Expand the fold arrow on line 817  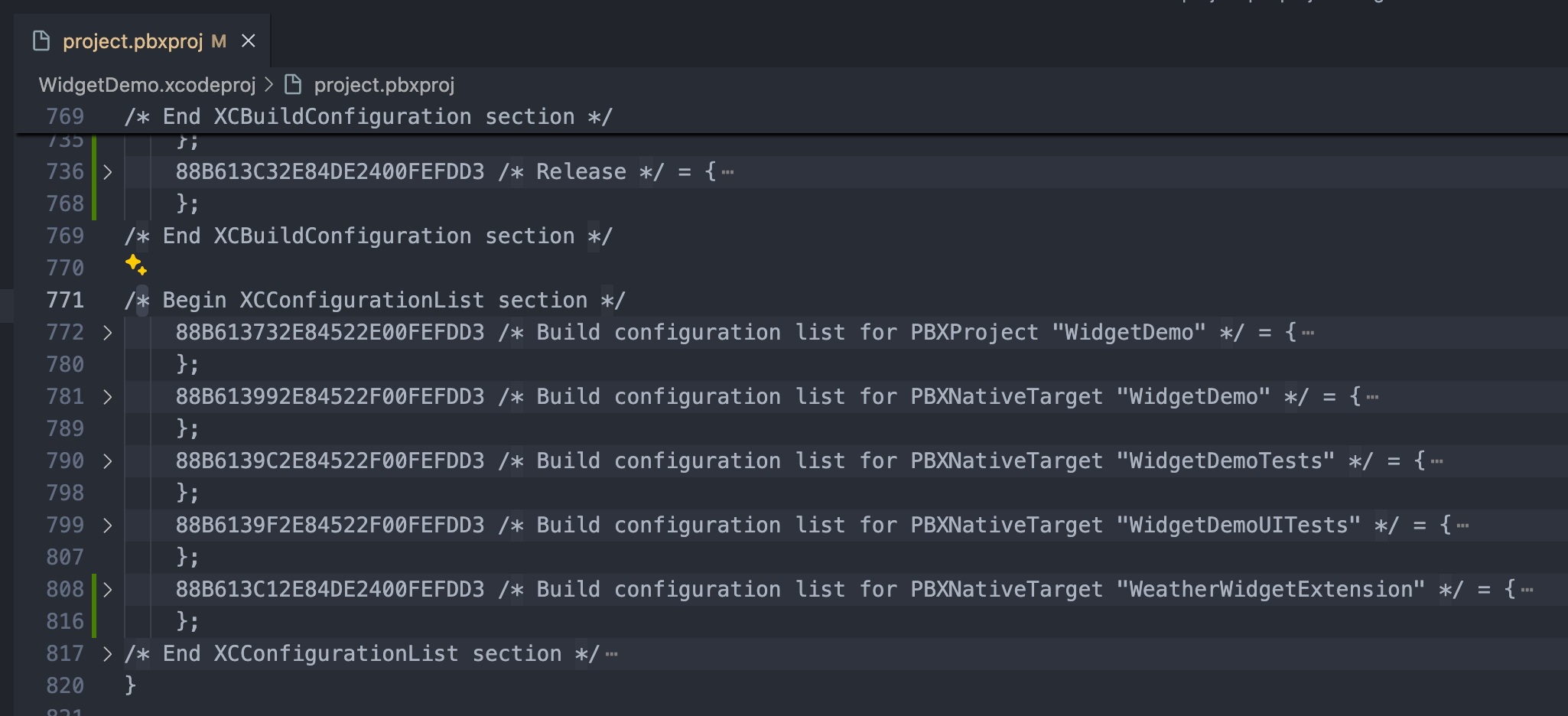click(x=108, y=654)
